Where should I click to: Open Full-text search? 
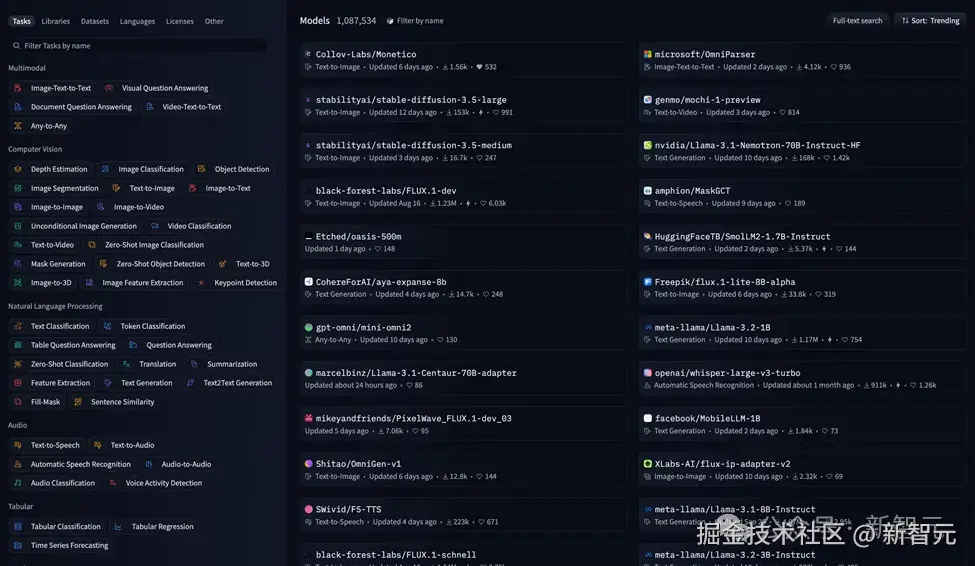tap(857, 21)
